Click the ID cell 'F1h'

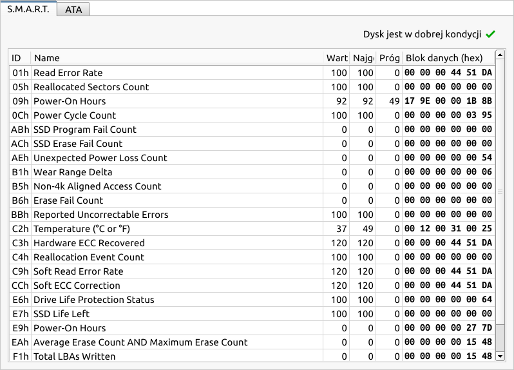click(x=21, y=357)
